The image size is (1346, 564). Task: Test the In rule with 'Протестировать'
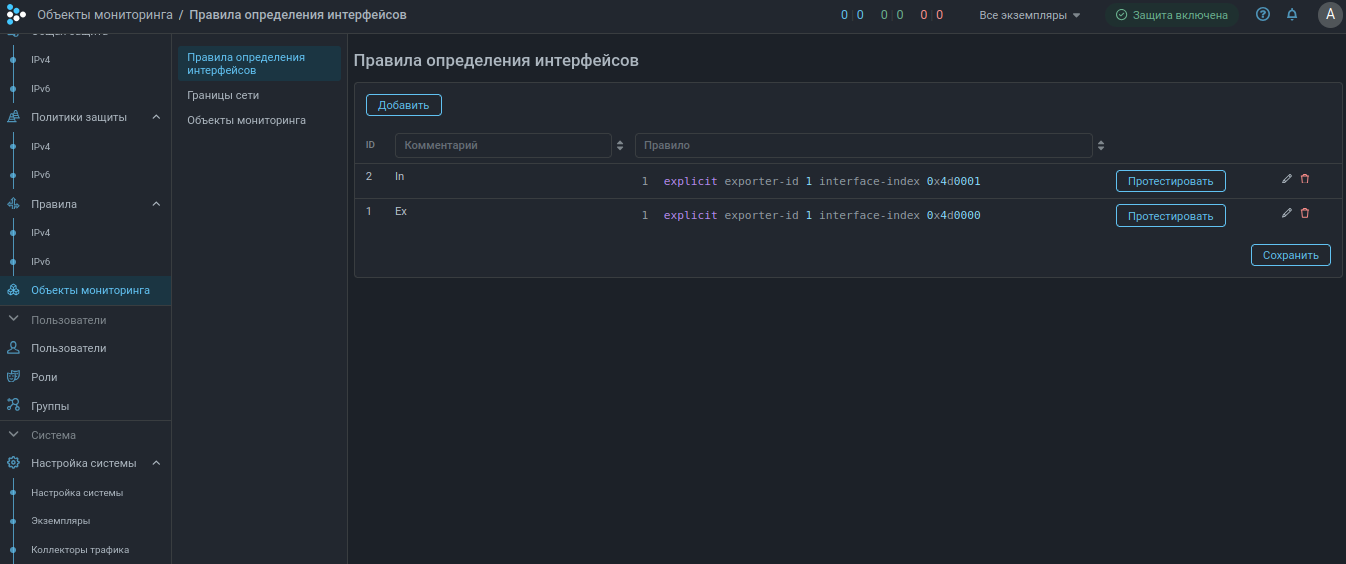(1170, 181)
